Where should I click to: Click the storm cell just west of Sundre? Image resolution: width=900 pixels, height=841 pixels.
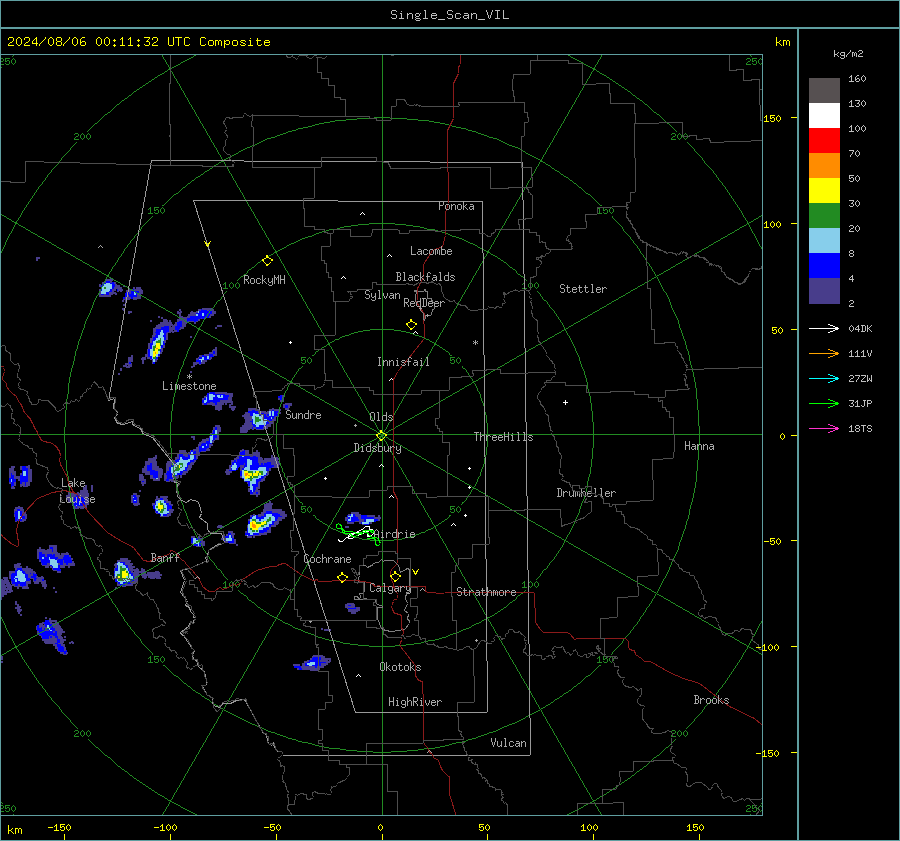tap(258, 420)
